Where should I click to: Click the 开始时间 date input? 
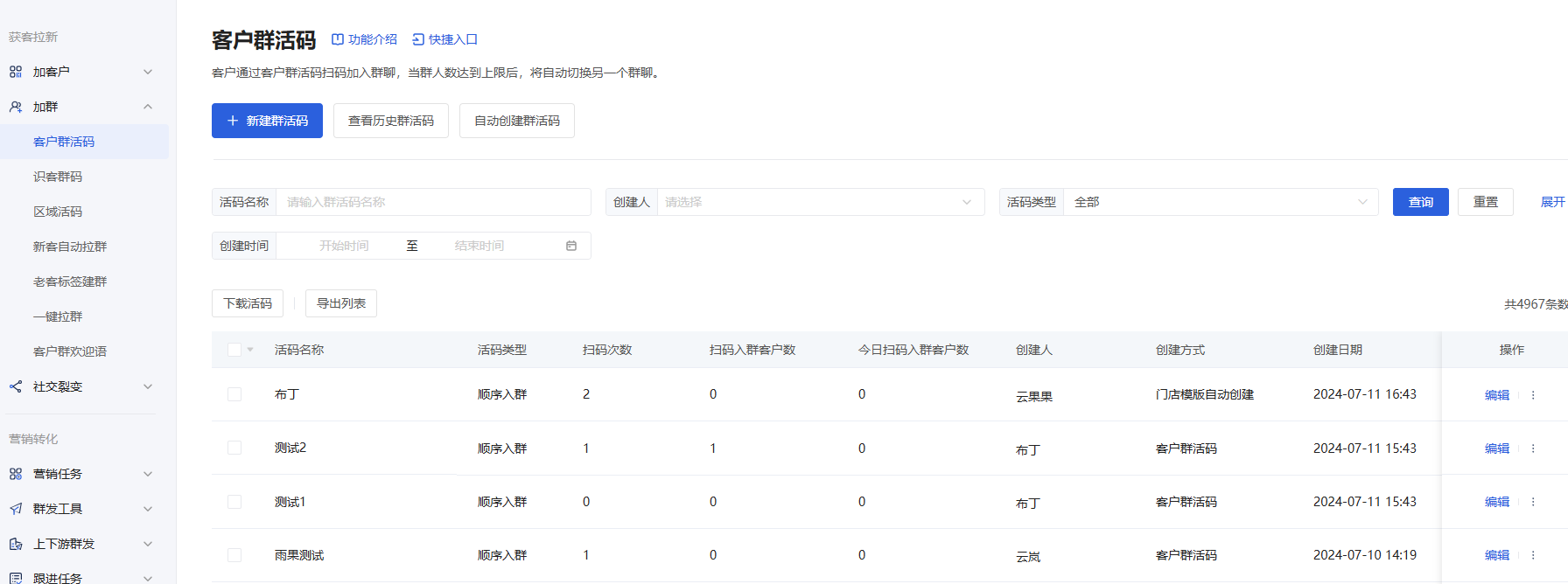344,246
